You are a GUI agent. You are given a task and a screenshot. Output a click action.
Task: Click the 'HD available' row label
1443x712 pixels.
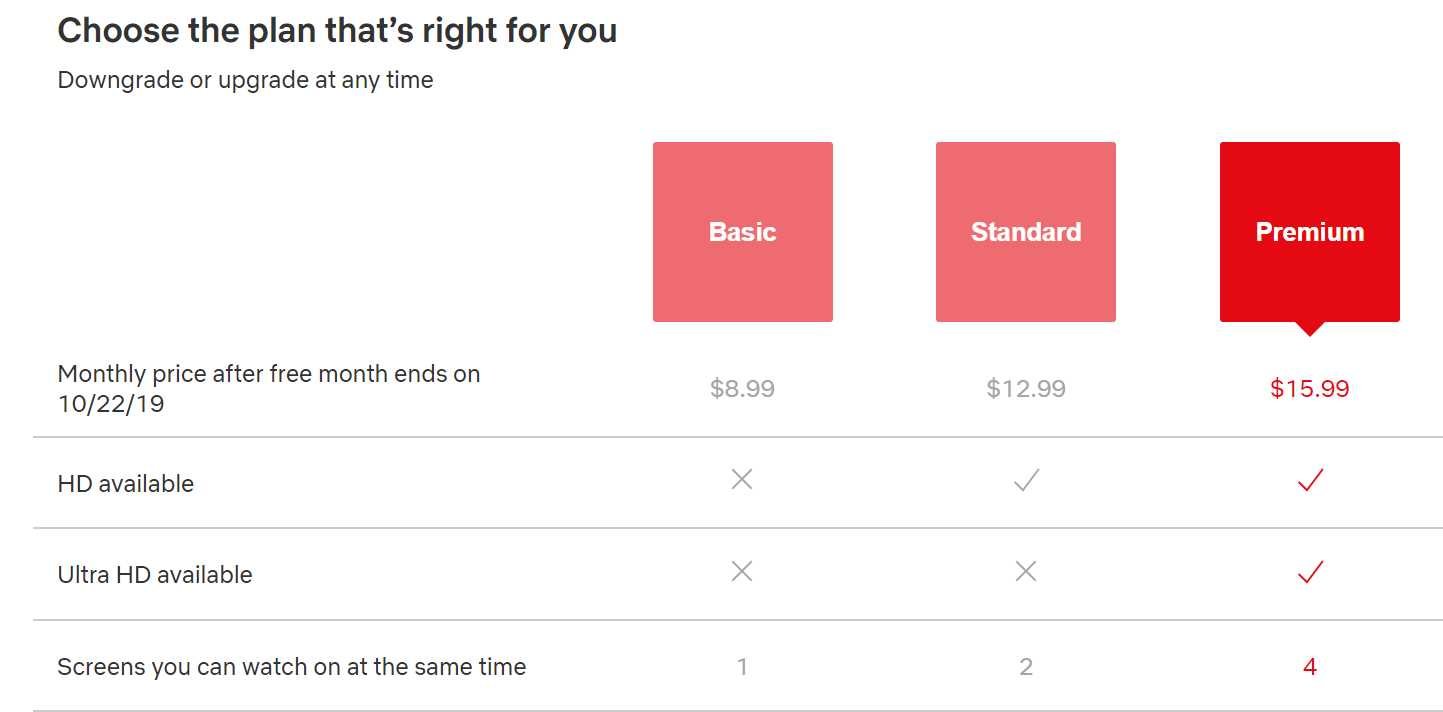[x=126, y=484]
